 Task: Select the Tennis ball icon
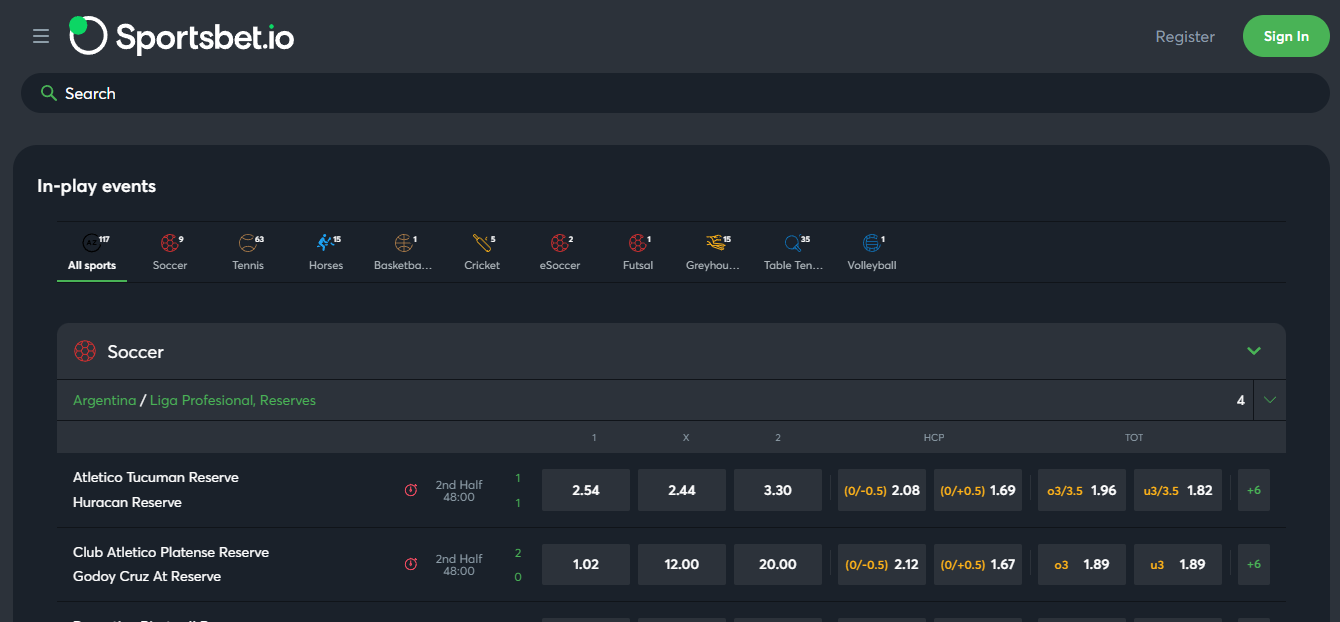pyautogui.click(x=247, y=243)
